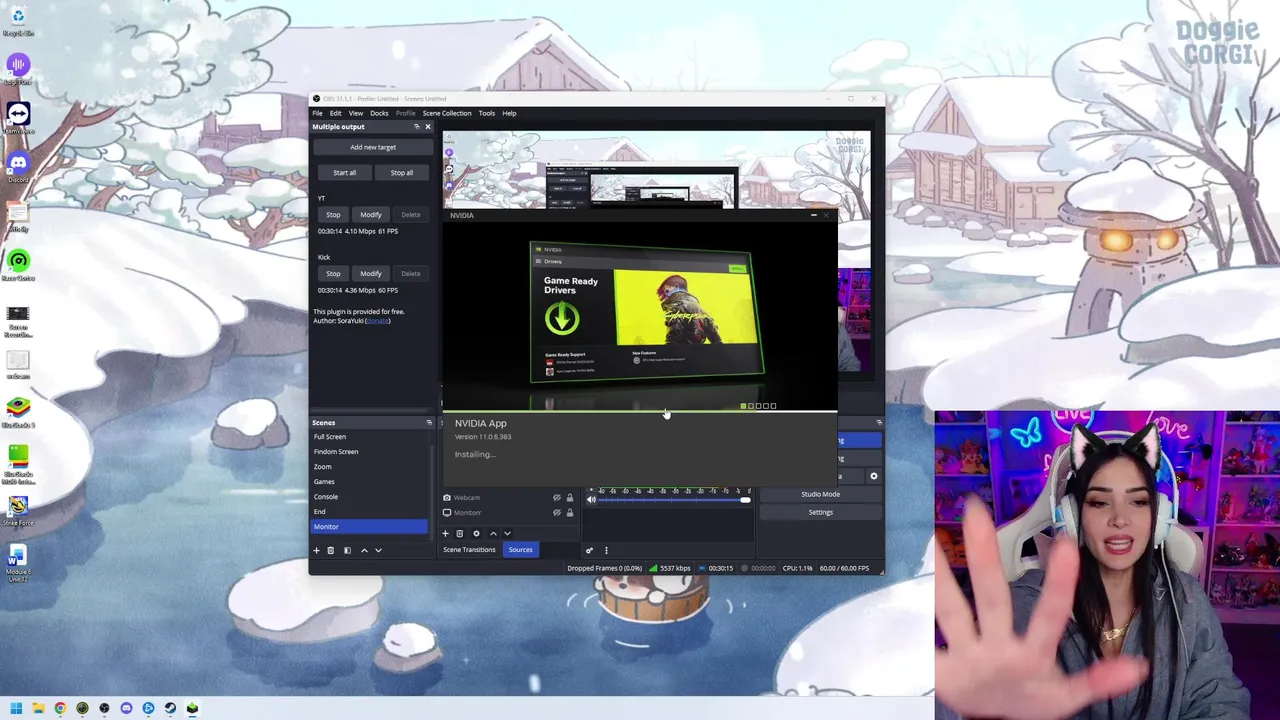Open the File menu
This screenshot has width=1280, height=720.
pyautogui.click(x=317, y=113)
